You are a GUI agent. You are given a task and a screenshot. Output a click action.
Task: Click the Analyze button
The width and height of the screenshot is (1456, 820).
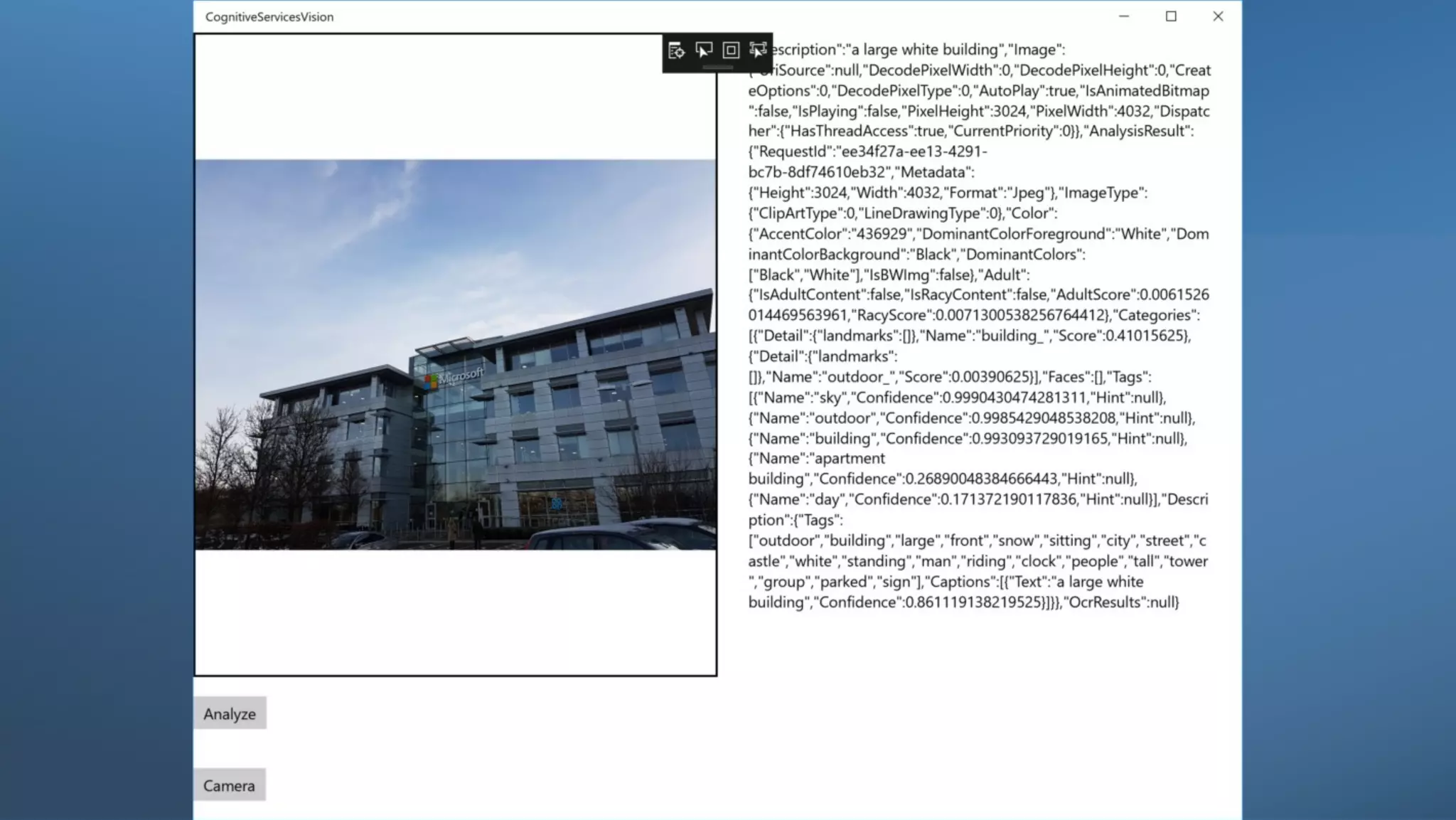[x=230, y=713]
